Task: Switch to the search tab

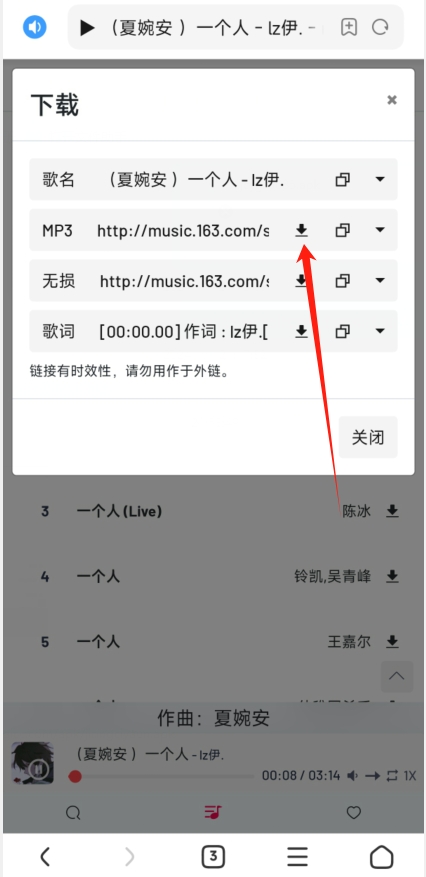Action: pos(73,812)
